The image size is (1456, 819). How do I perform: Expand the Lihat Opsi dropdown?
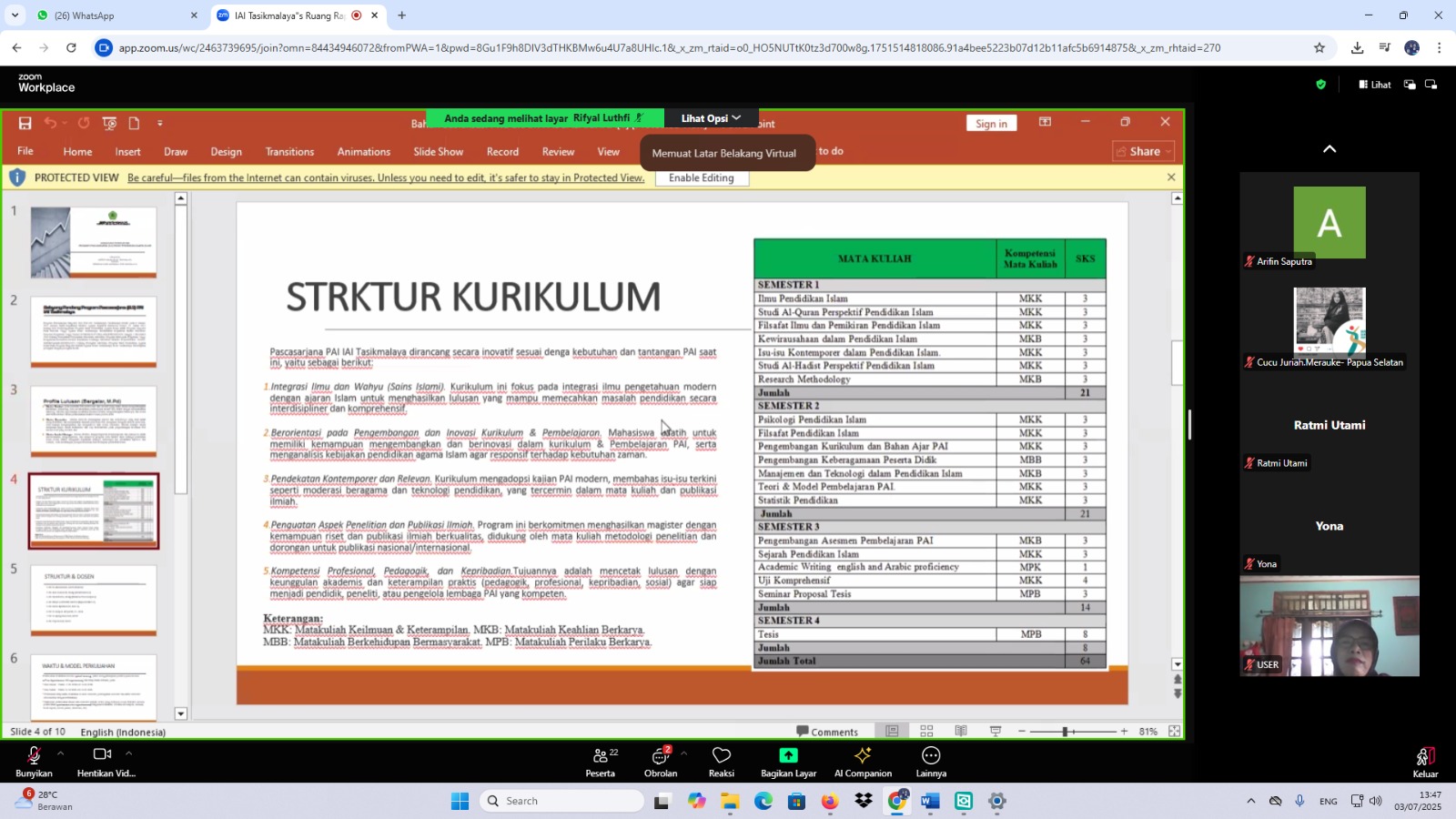(711, 118)
